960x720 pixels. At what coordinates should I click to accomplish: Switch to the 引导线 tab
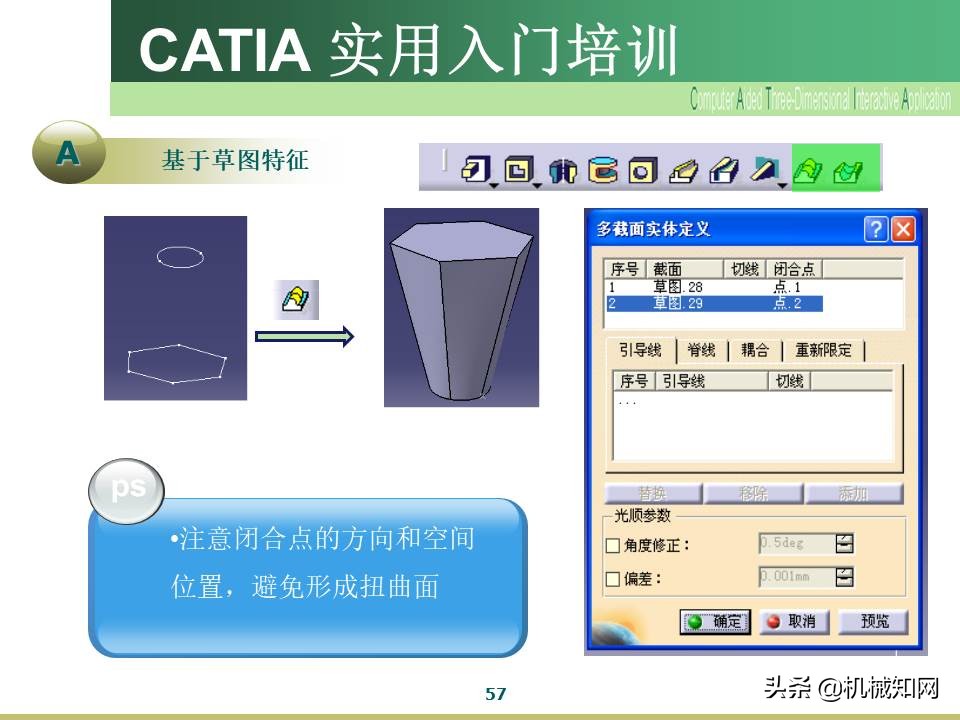coord(640,350)
